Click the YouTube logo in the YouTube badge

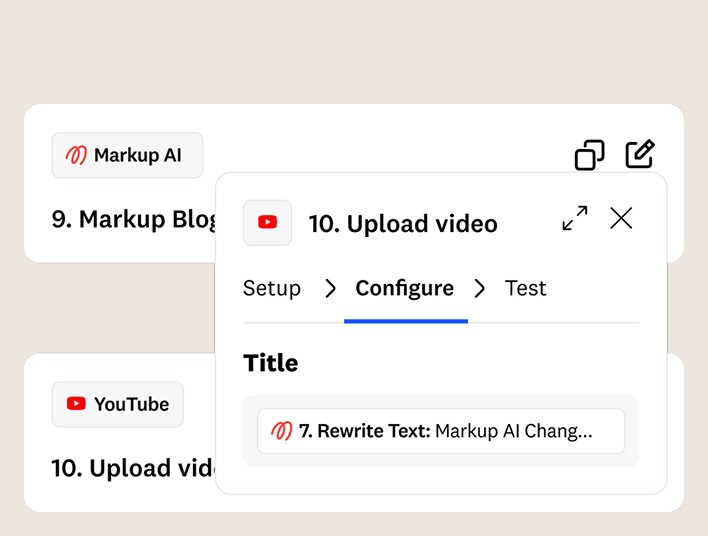[x=76, y=404]
